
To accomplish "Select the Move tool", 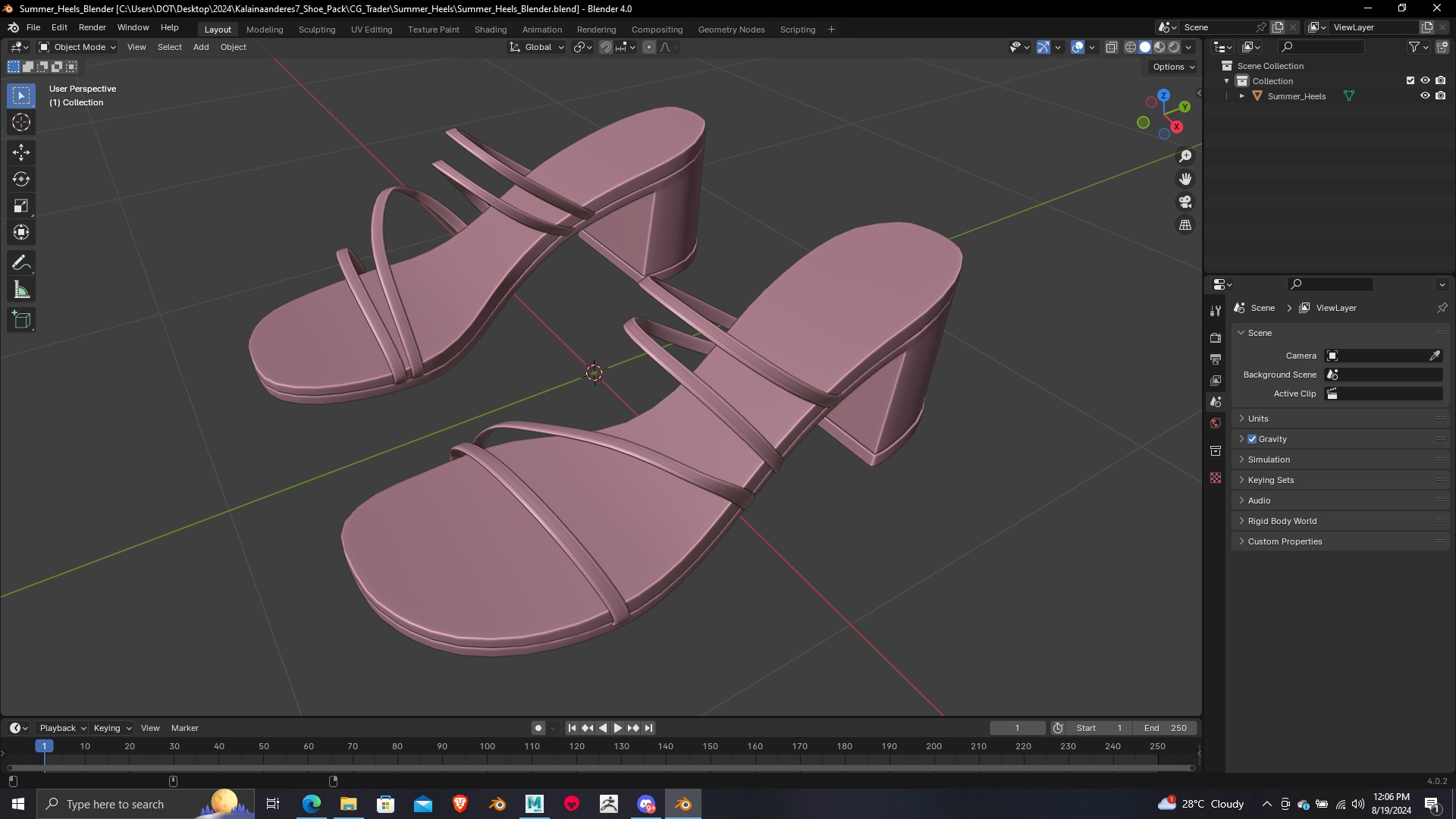I will (21, 152).
